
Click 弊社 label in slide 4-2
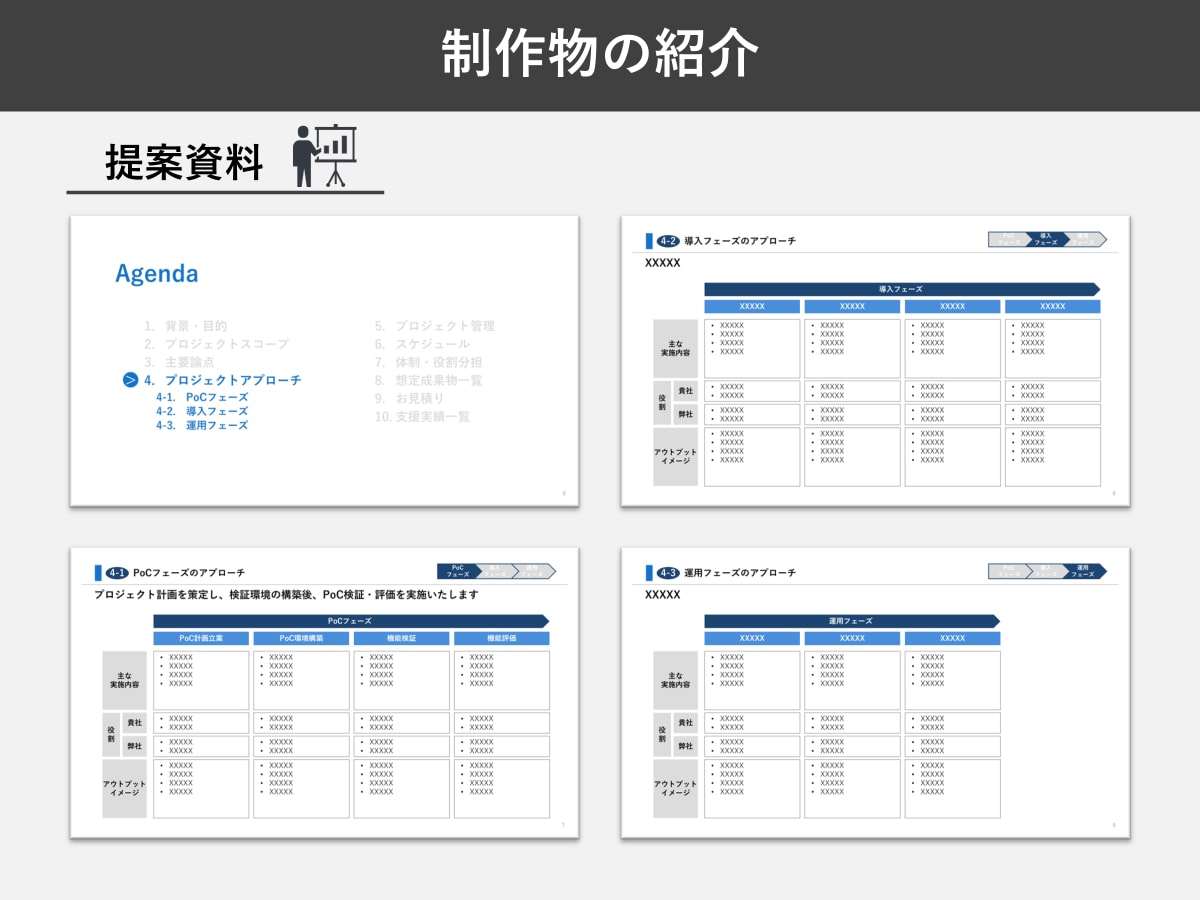pos(686,414)
